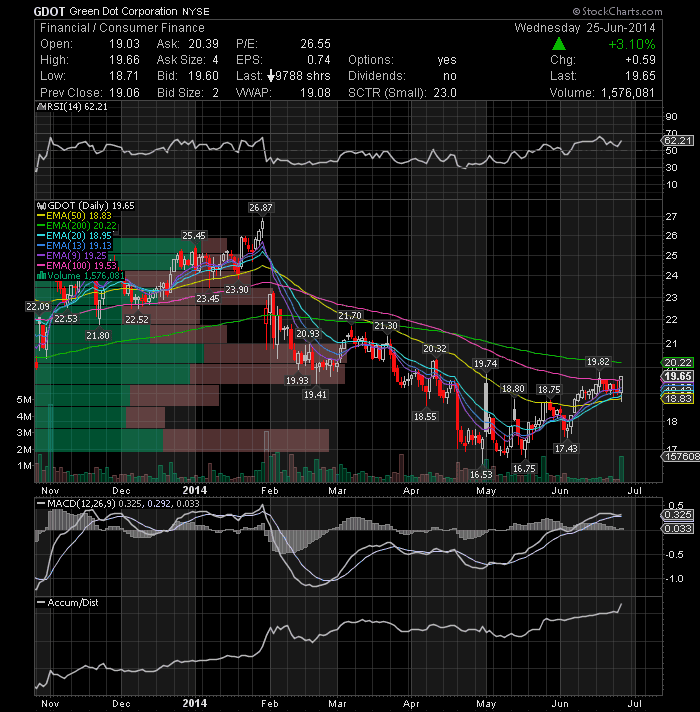This screenshot has height=712, width=700.
Task: Click the EMA(13) 19.13 legend label
Action: 79,246
